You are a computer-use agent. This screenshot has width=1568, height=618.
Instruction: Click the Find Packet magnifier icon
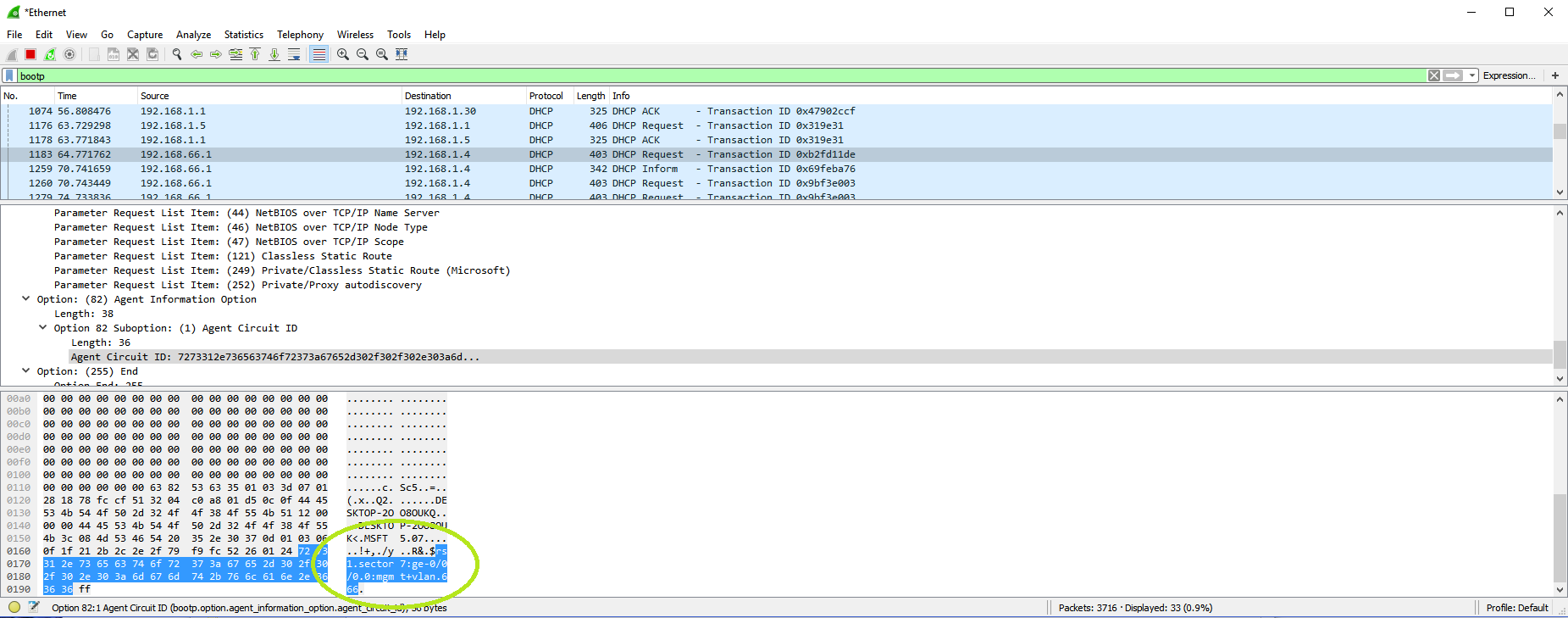coord(177,54)
